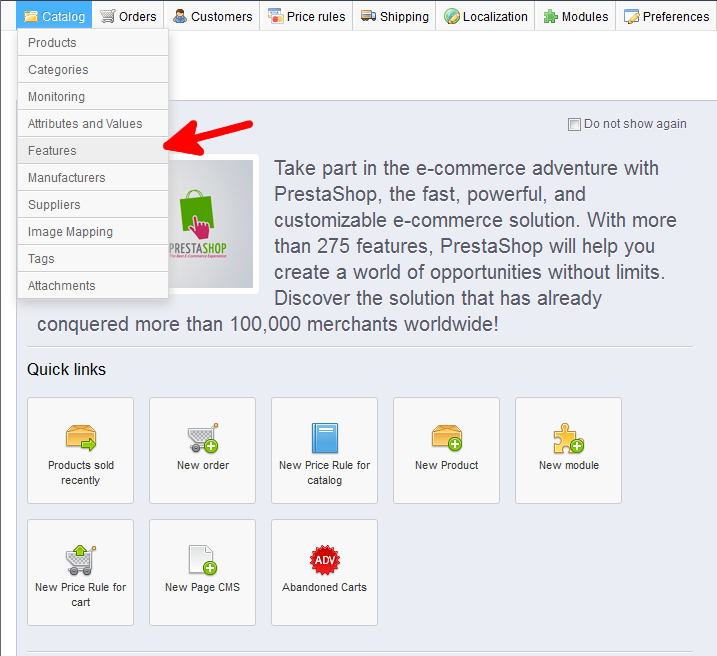Click the Modules puzzle icon
Viewport: 717px width, 656px height.
point(551,17)
